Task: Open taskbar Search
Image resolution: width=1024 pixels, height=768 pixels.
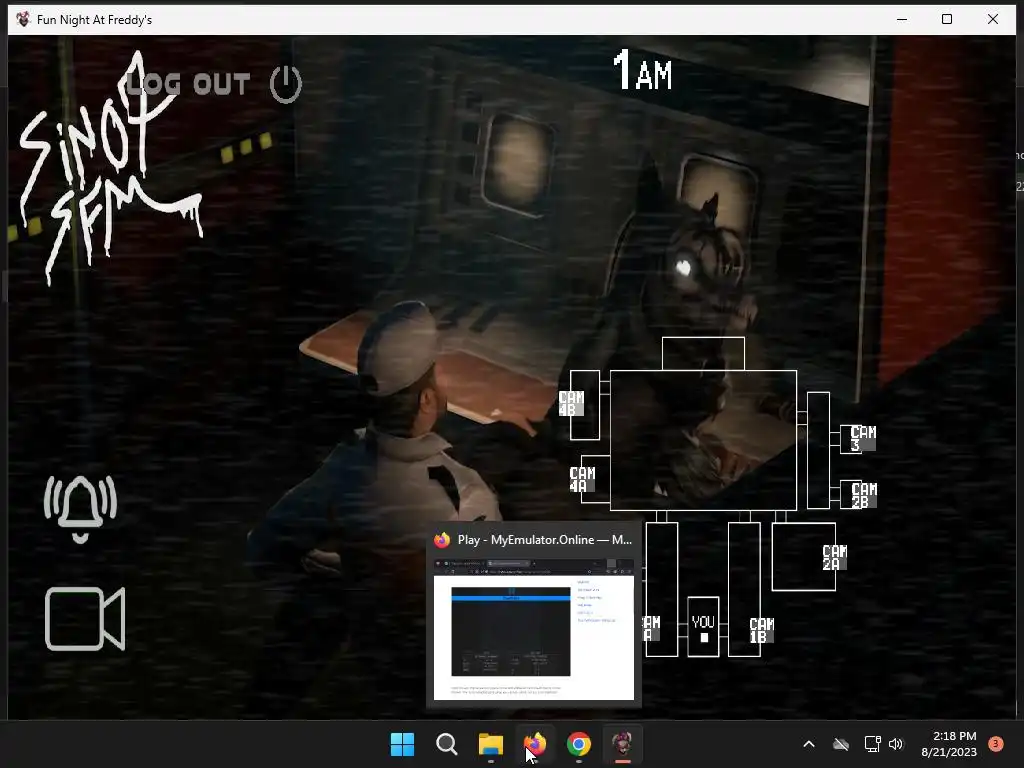Action: [447, 744]
